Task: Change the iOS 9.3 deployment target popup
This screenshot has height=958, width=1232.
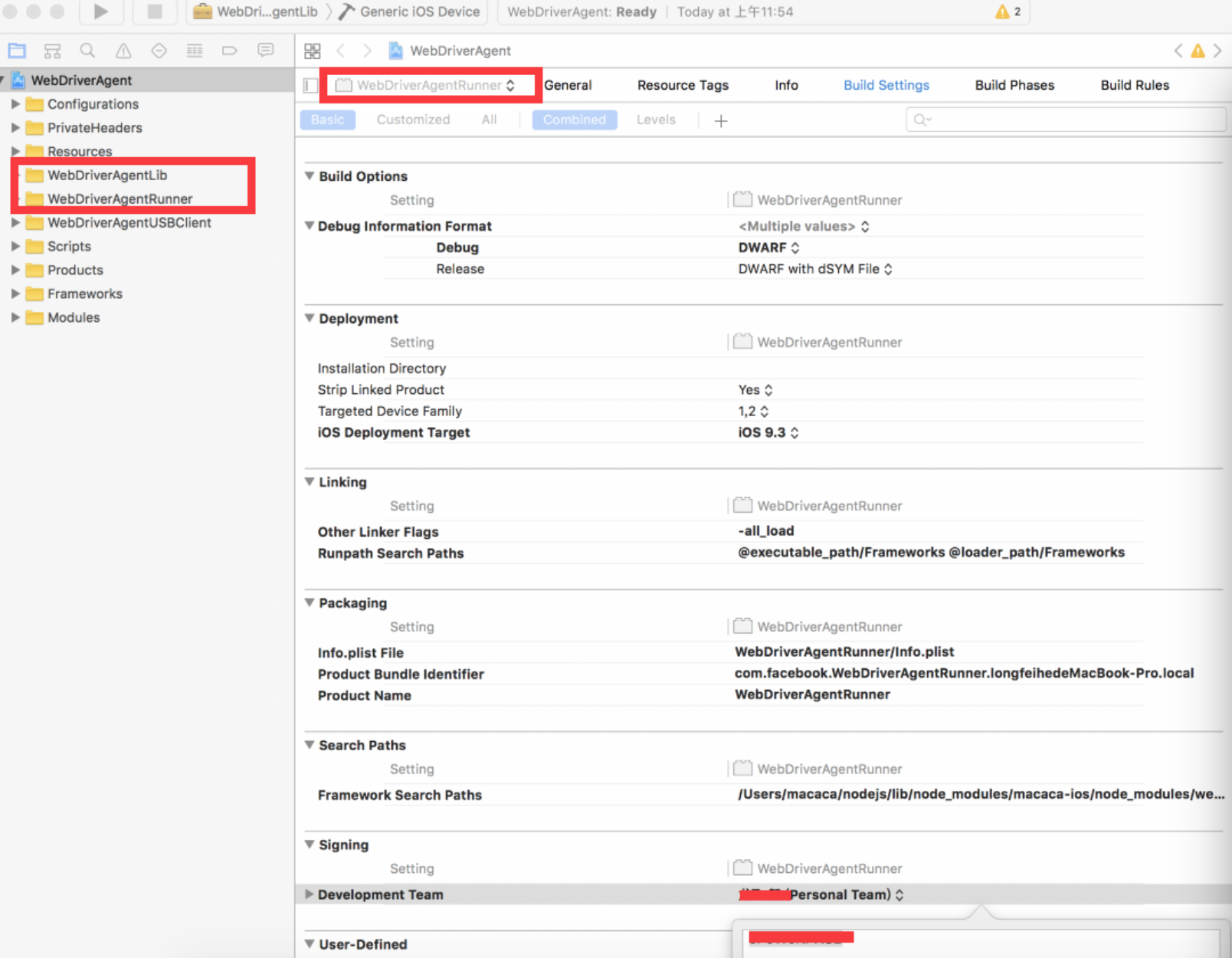Action: (768, 432)
